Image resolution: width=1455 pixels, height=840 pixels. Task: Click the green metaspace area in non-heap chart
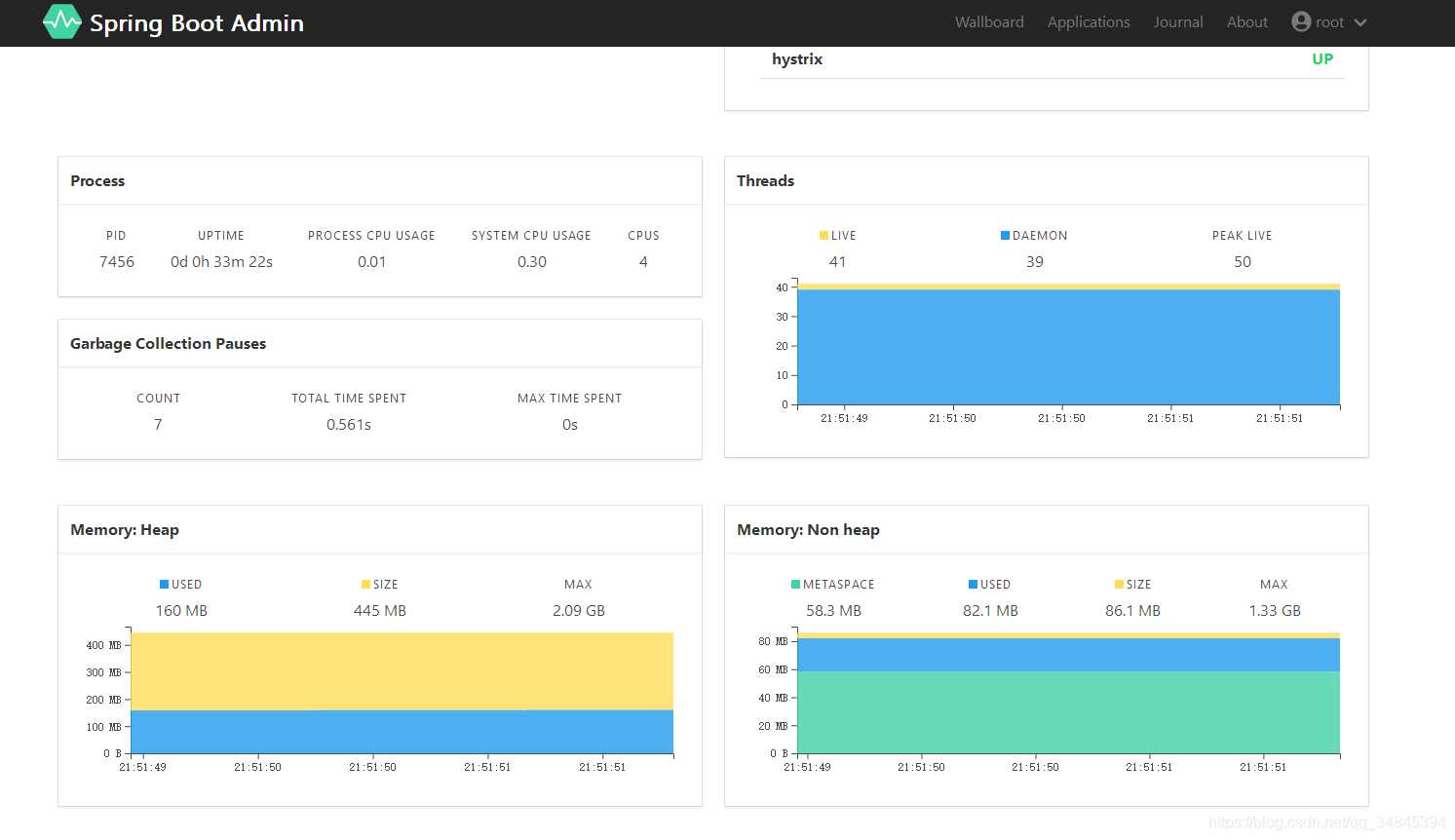[x=1068, y=712]
